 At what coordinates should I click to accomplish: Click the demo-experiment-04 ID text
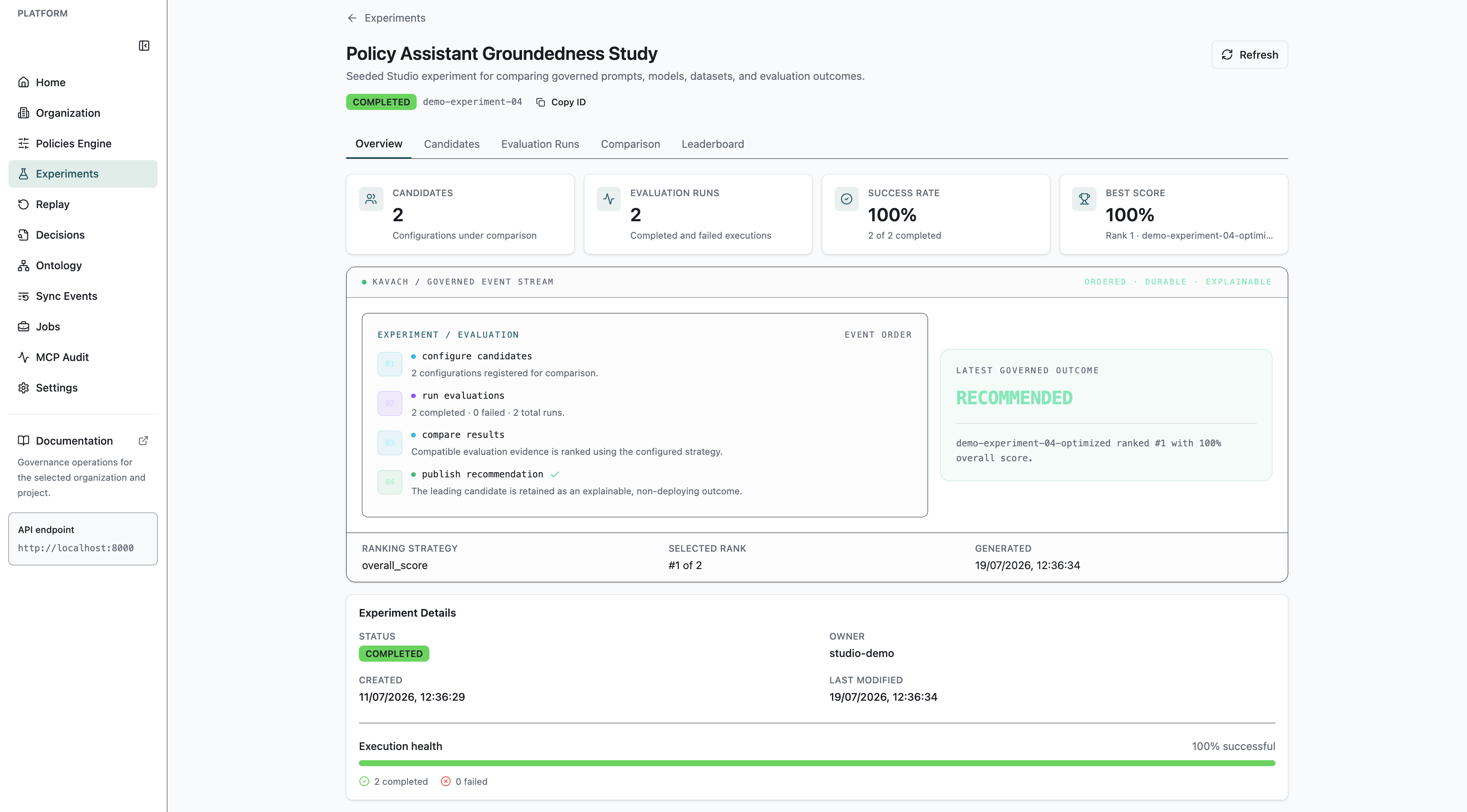472,102
